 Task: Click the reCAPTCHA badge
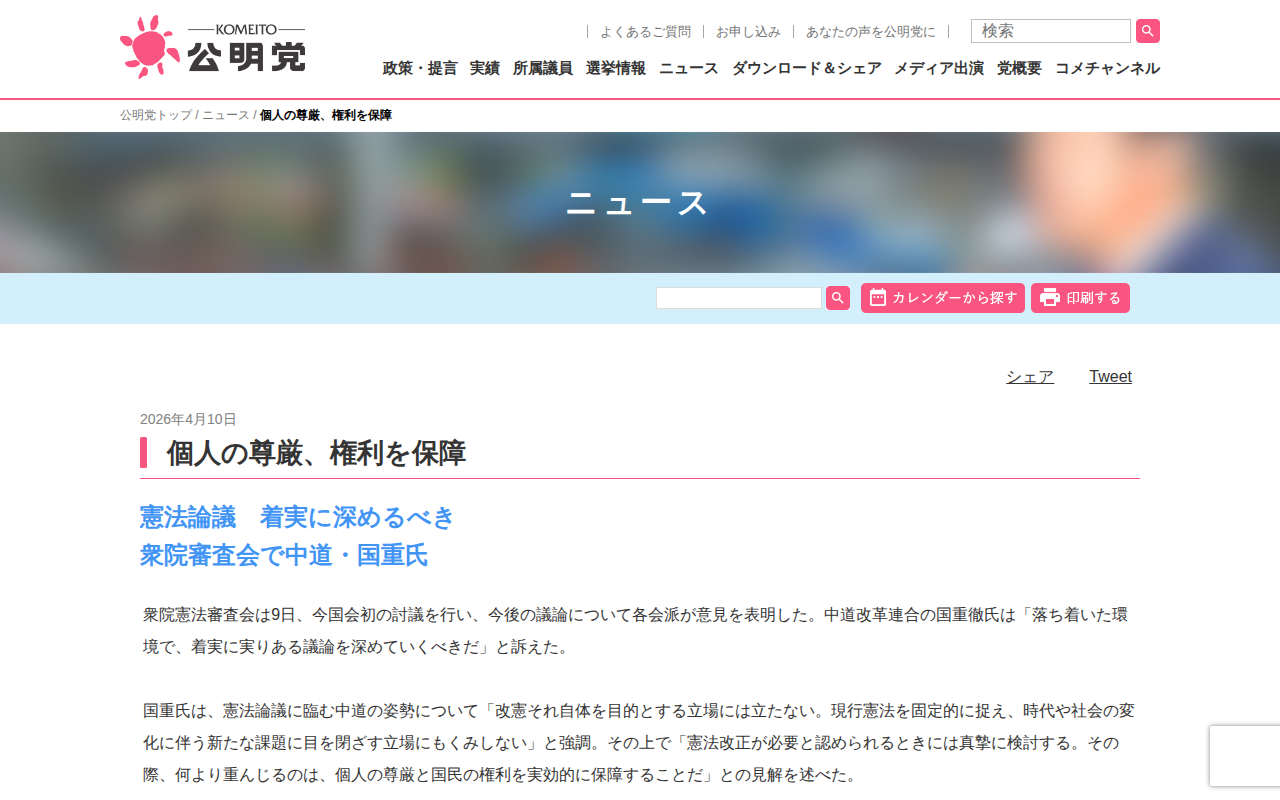[1245, 756]
